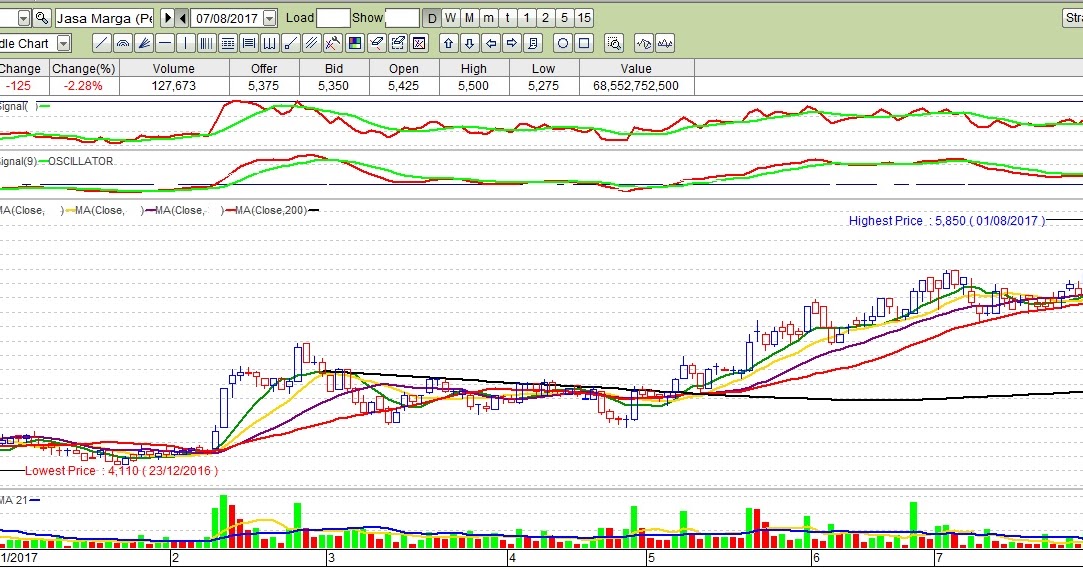This screenshot has height=569, width=1083.
Task: Toggle the monthly uppercase M timeframe
Action: (470, 18)
